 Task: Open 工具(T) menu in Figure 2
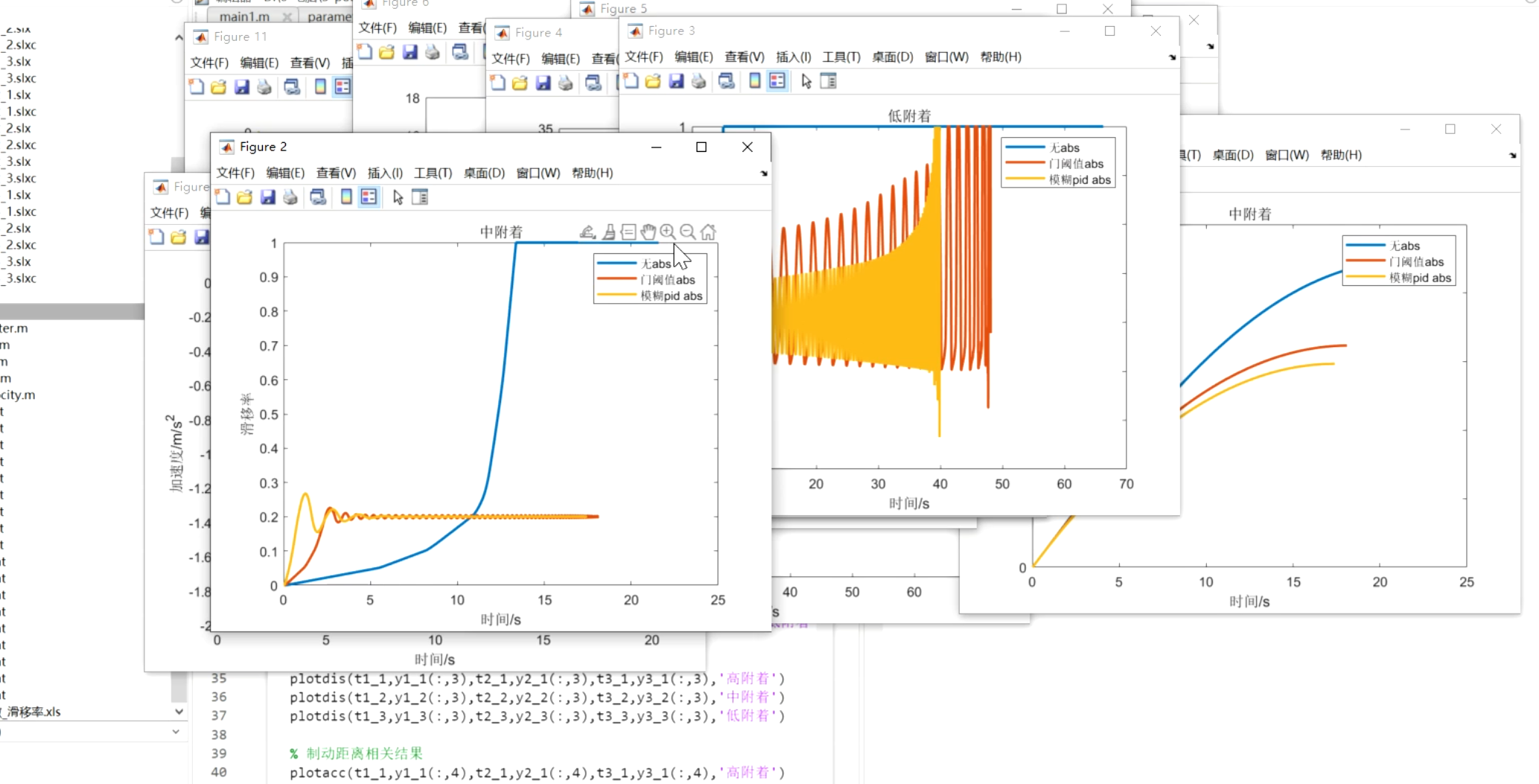pyautogui.click(x=433, y=173)
